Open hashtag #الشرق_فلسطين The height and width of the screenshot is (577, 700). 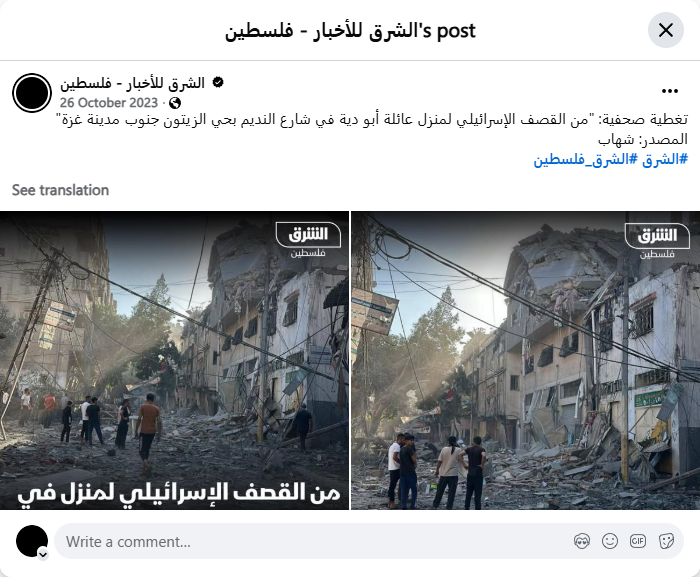coord(586,159)
